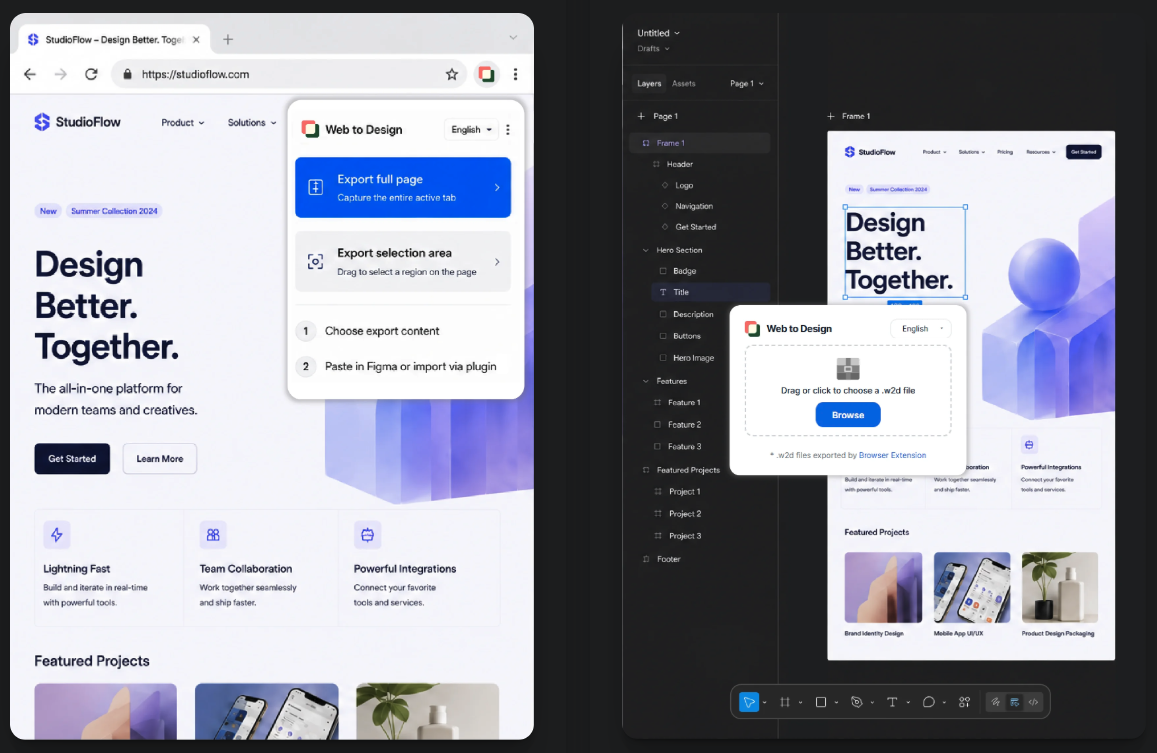Click the browser forward arrow
Image resolution: width=1157 pixels, height=753 pixels.
(61, 74)
